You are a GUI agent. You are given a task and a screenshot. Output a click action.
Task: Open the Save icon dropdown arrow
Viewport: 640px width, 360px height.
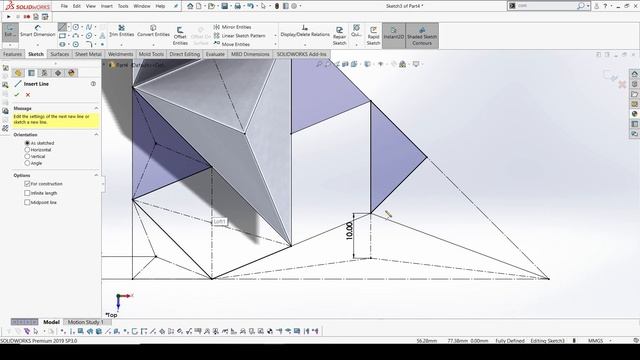[231, 6]
